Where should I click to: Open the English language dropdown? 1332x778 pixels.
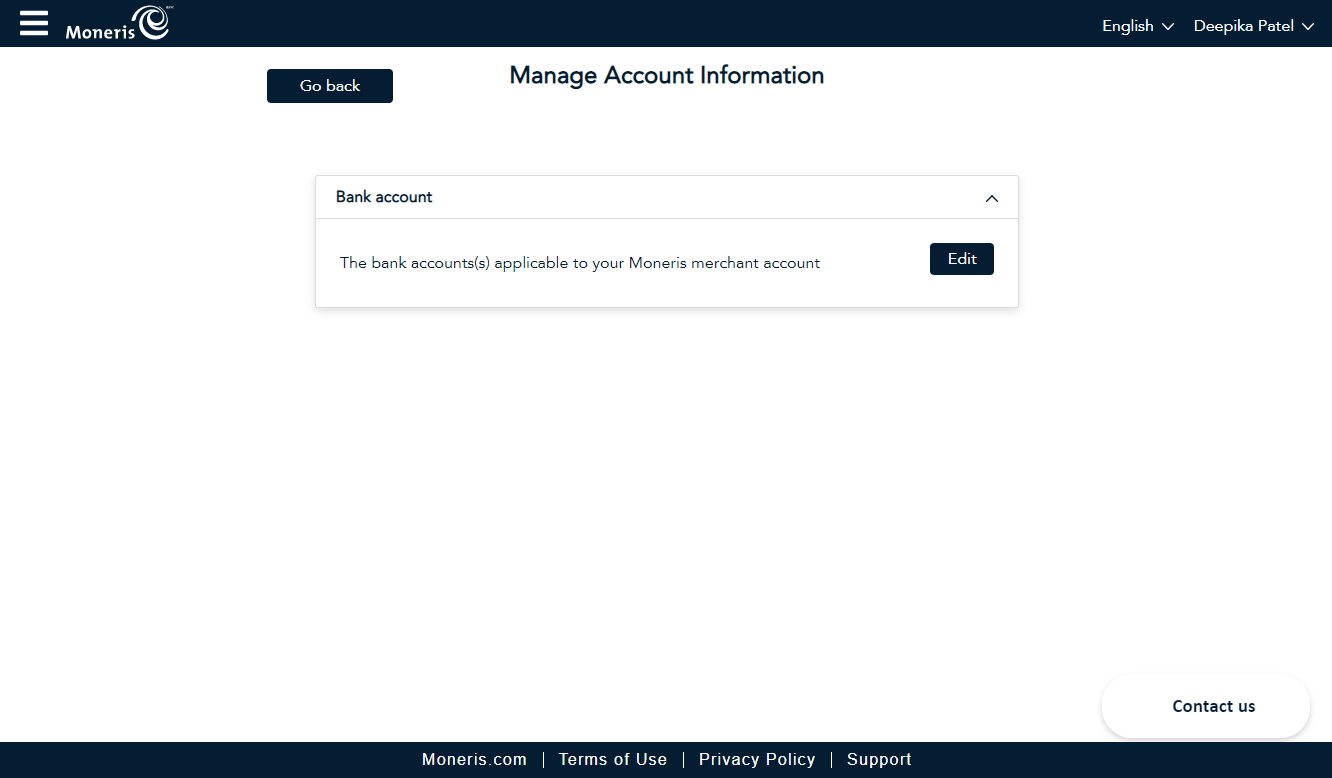coord(1138,26)
